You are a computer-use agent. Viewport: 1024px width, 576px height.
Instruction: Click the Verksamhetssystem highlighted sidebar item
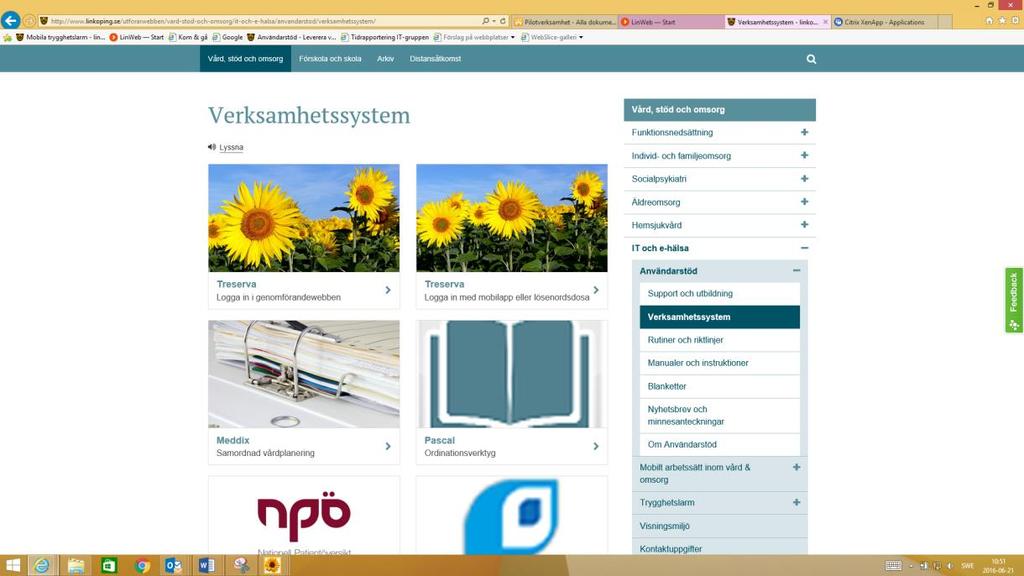click(x=720, y=317)
